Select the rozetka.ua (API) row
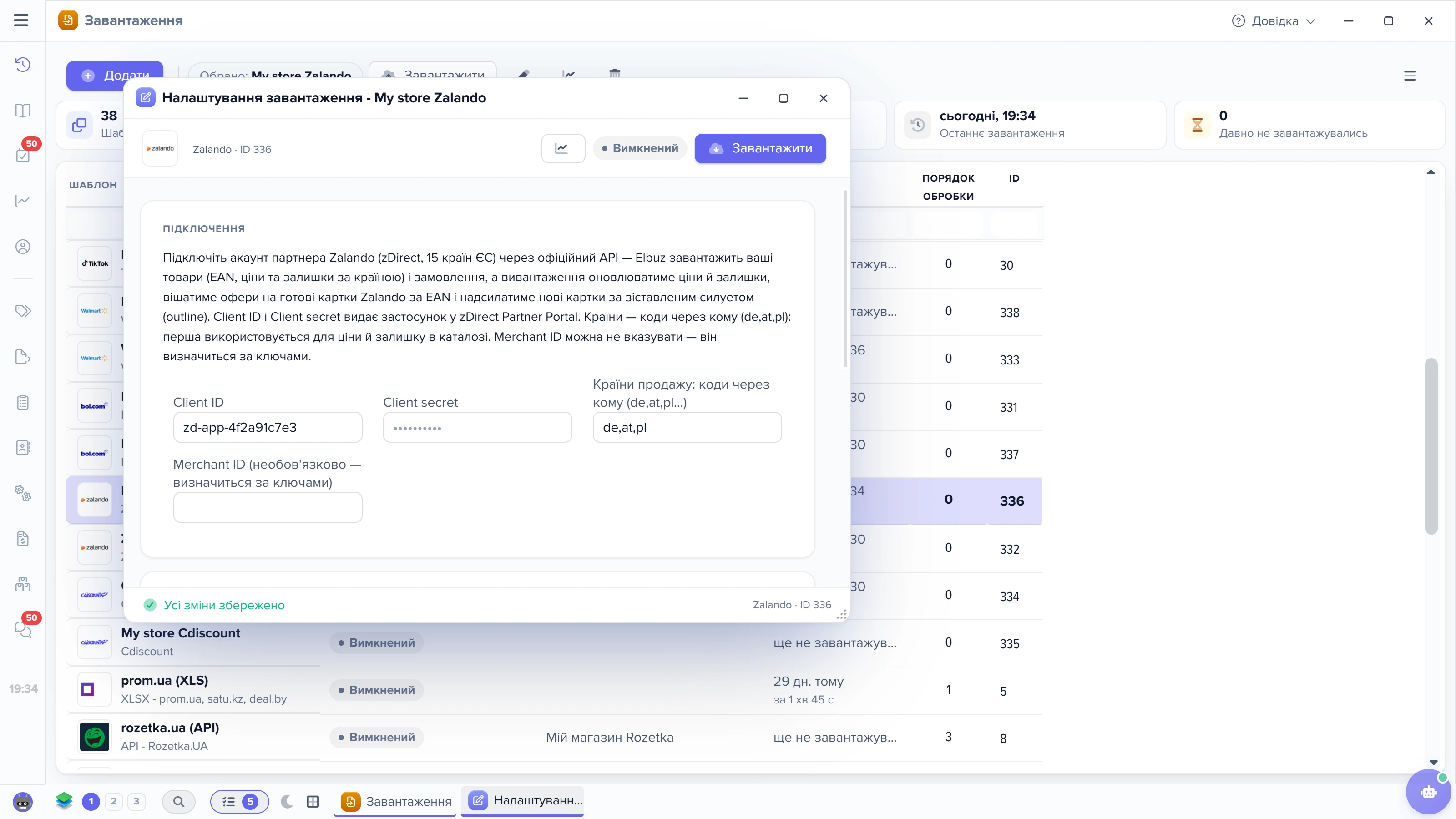Viewport: 1456px width, 819px height. pos(555,738)
